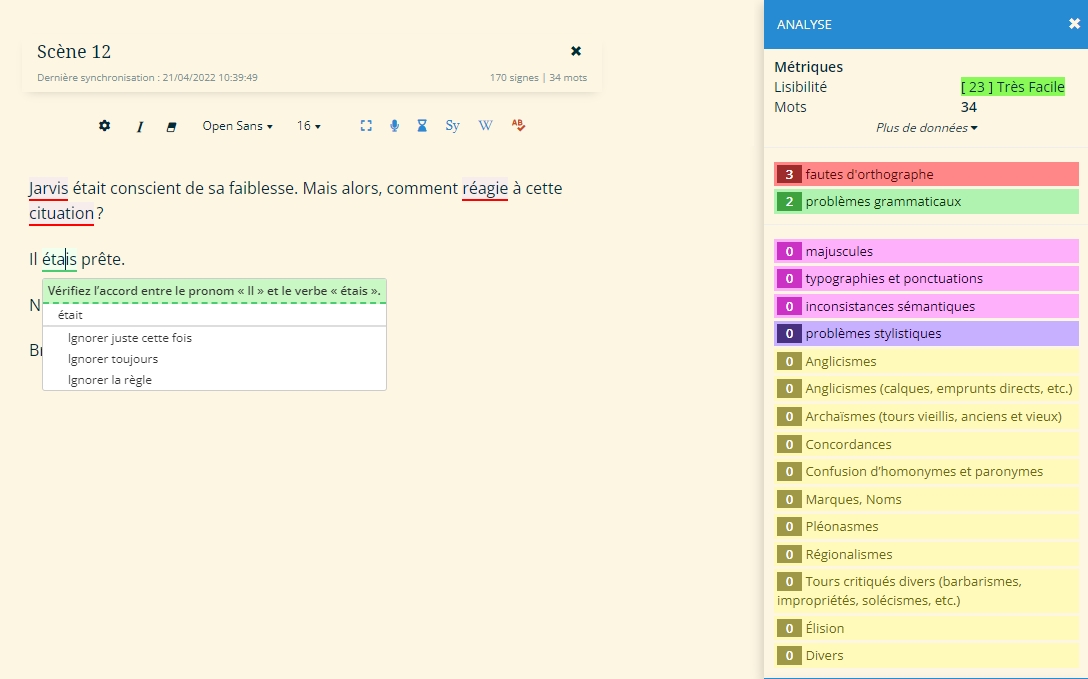Activate voice dictation with the microphone icon
1088x679 pixels.
394,126
